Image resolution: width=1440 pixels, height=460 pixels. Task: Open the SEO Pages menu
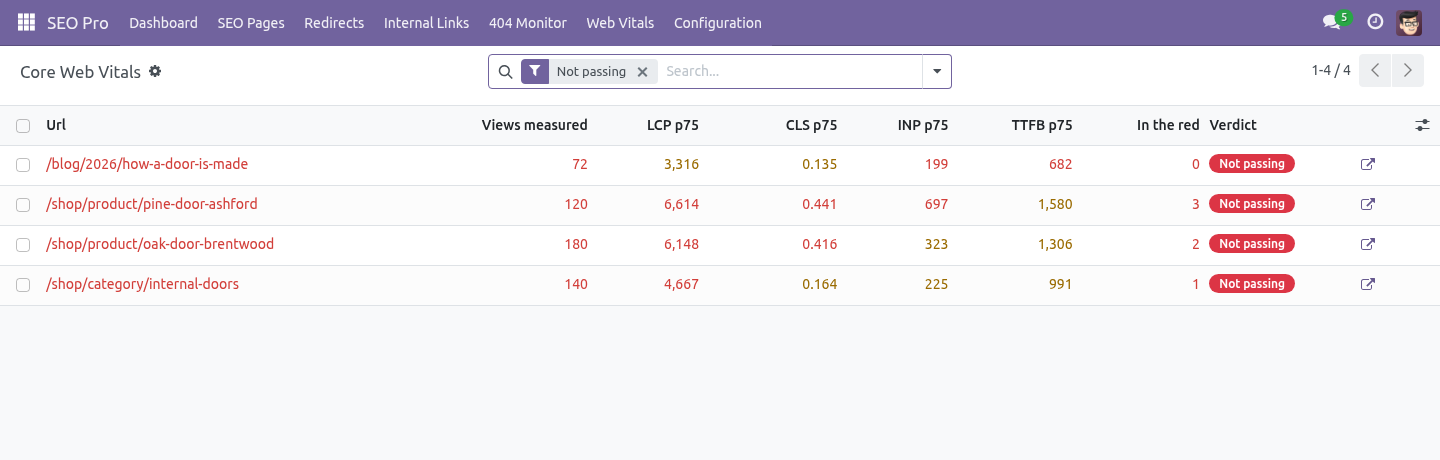[x=251, y=22]
